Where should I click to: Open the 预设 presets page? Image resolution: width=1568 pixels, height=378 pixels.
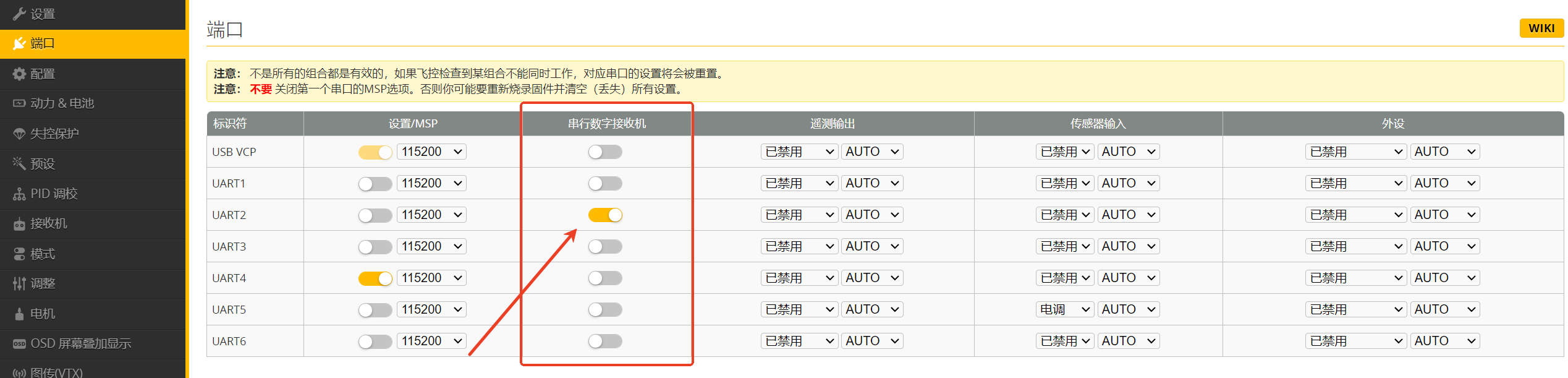(x=43, y=164)
